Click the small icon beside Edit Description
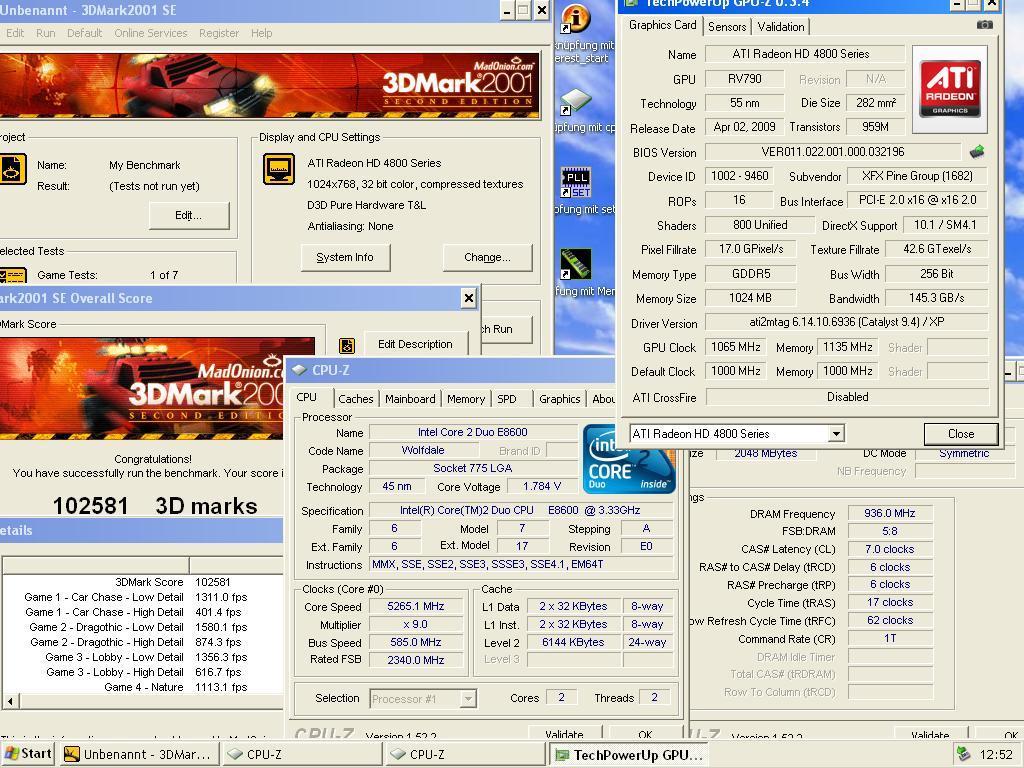Viewport: 1024px width, 768px height. (x=347, y=345)
